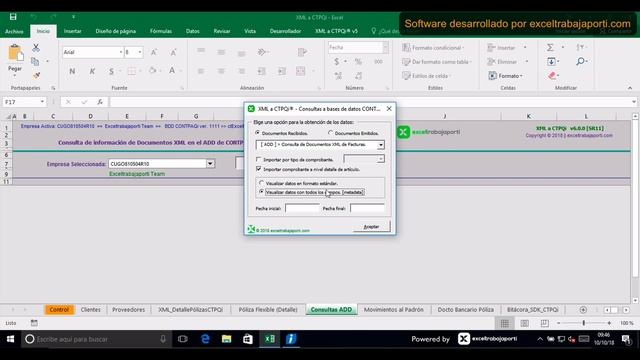640x360 pixels.
Task: Open the Empresa Seleccionada dropdown
Action: click(x=210, y=164)
